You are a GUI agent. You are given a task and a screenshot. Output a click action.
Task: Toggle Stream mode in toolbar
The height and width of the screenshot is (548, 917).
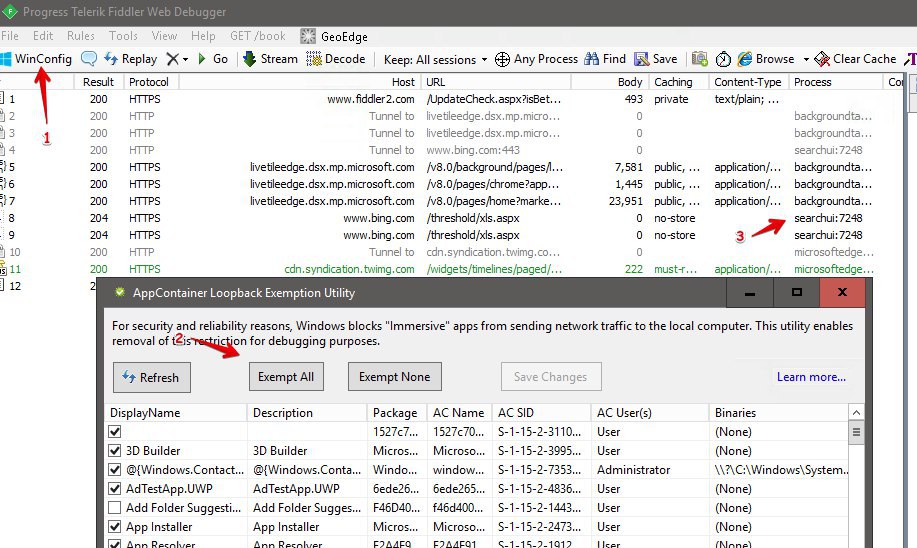(270, 59)
